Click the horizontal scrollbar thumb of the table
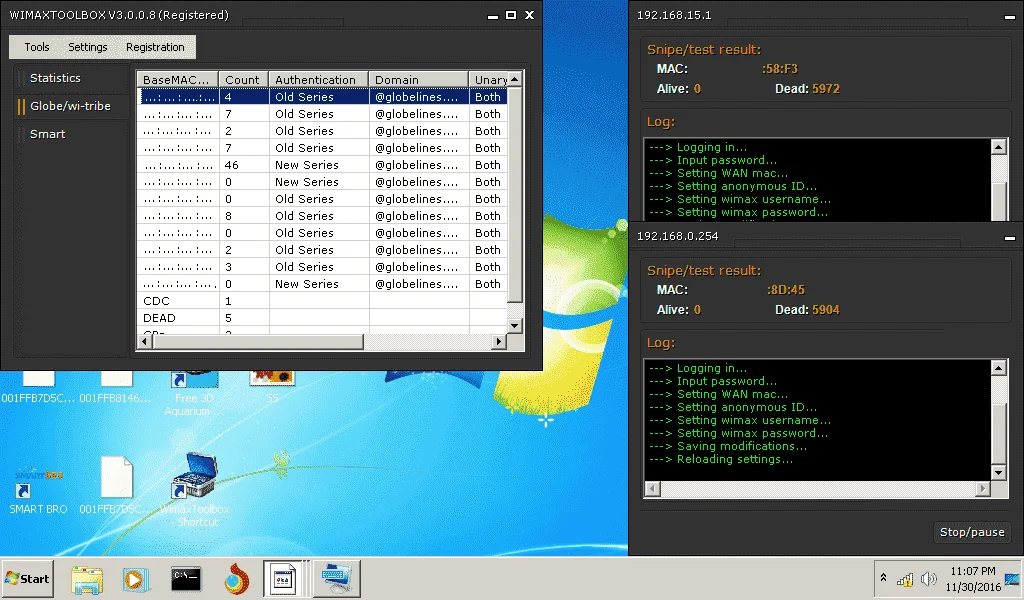The height and width of the screenshot is (600, 1024). click(x=257, y=341)
